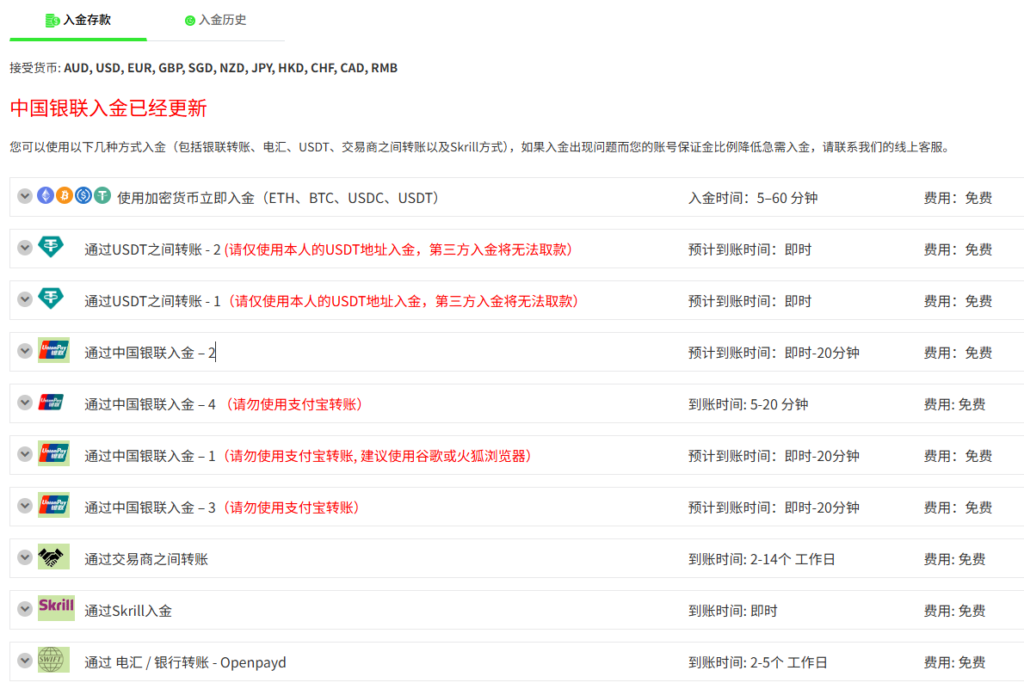Expand 中国银联入金 – 2 row arrow
The image size is (1024, 695).
(x=25, y=351)
